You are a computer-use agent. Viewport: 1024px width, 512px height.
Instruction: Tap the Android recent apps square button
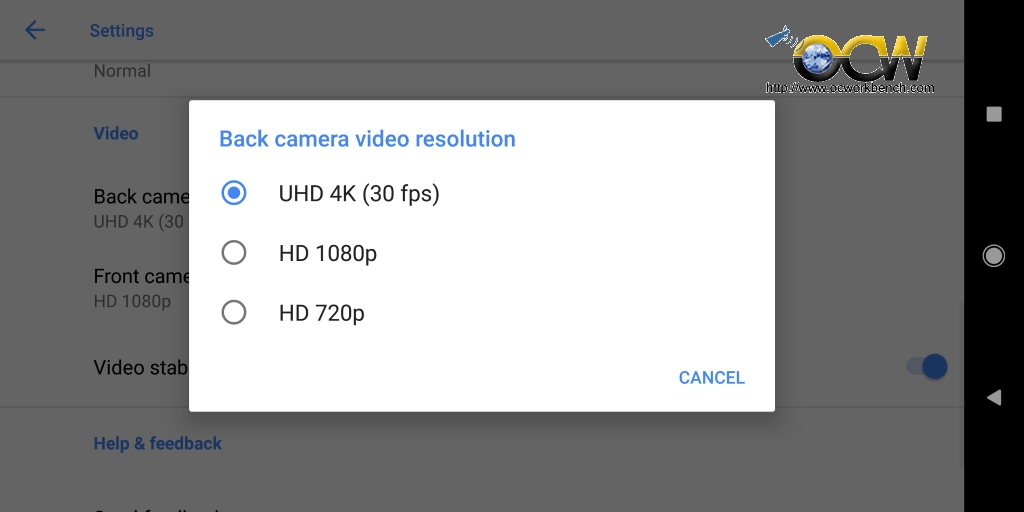[x=993, y=114]
